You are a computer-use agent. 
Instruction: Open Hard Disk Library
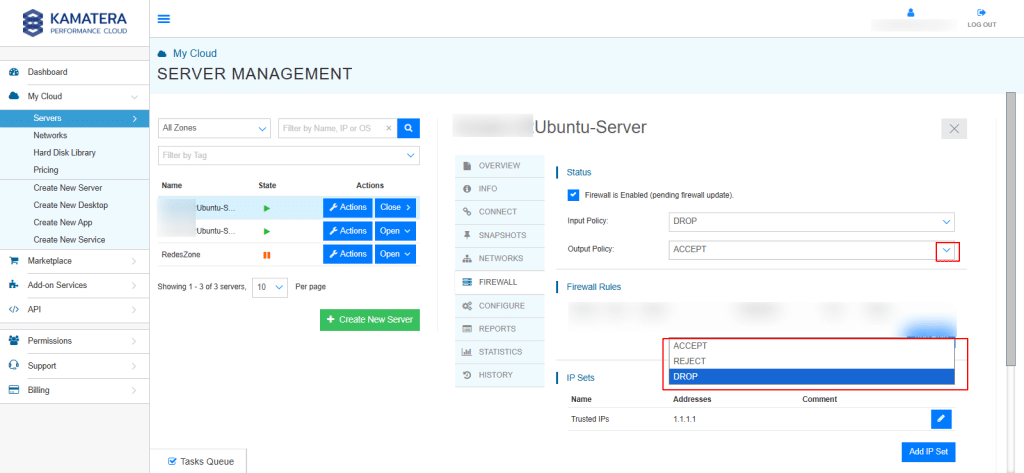coord(65,152)
